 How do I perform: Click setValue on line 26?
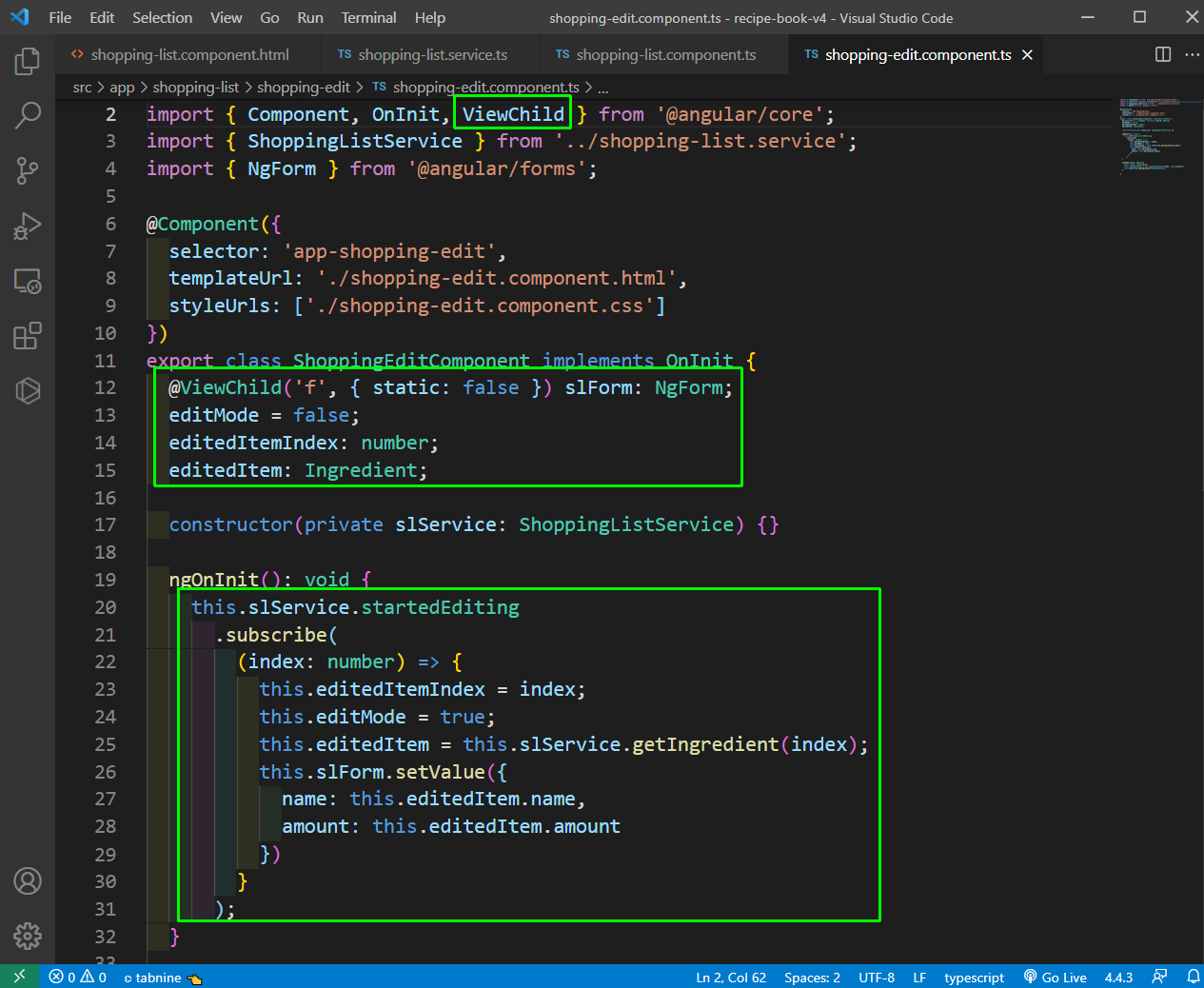point(440,772)
